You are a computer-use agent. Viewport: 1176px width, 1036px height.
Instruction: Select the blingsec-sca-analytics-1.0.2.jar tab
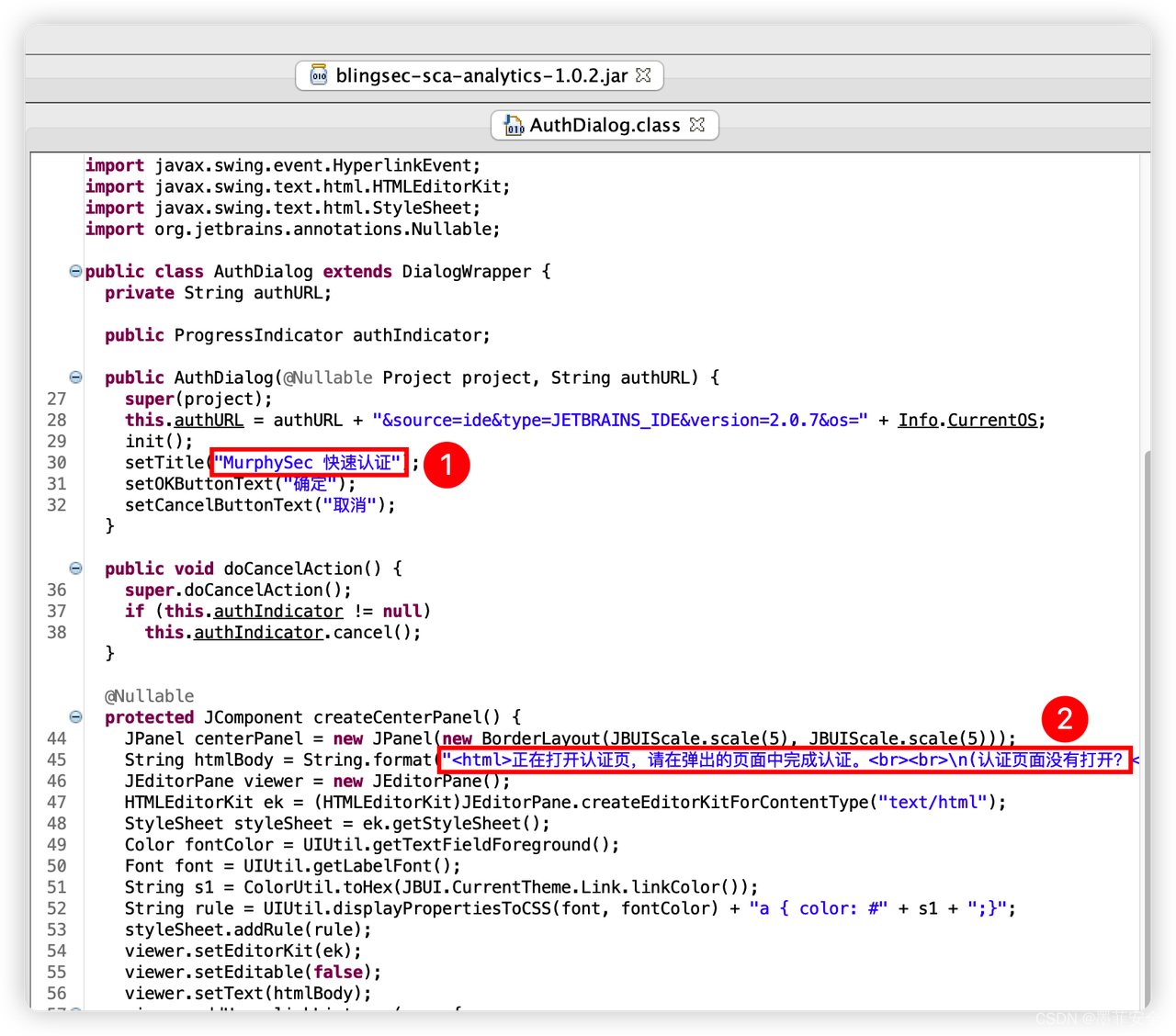pyautogui.click(x=480, y=75)
